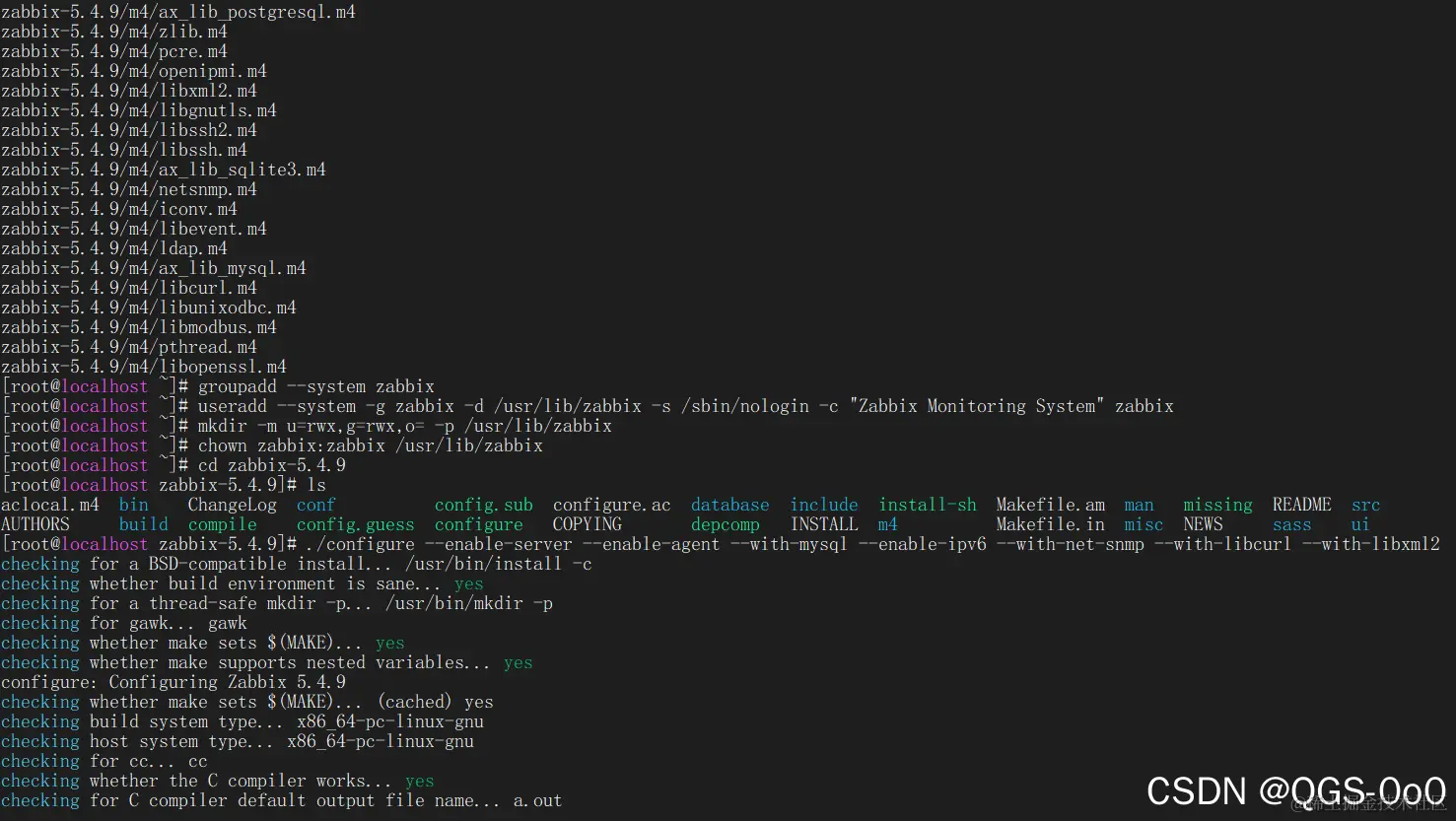Click the 'supports nested variables' line
The image size is (1456, 821).
[x=267, y=662]
